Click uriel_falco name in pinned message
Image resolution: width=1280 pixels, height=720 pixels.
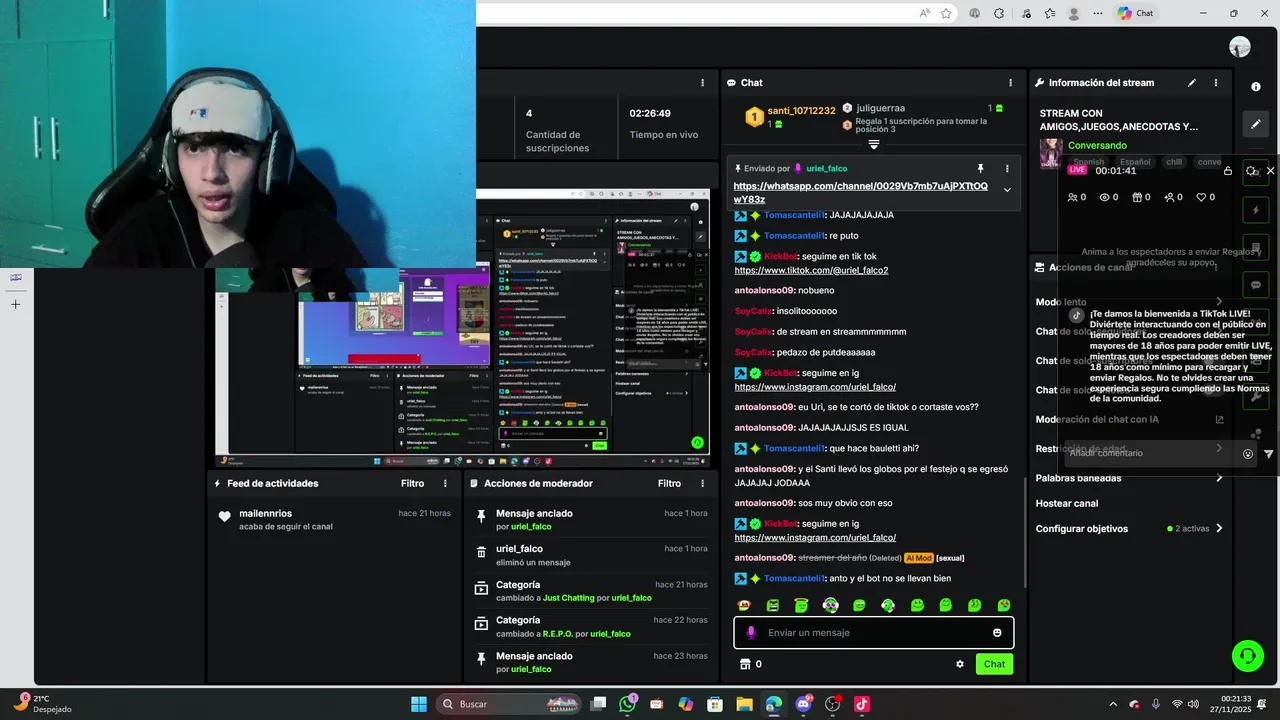point(826,169)
